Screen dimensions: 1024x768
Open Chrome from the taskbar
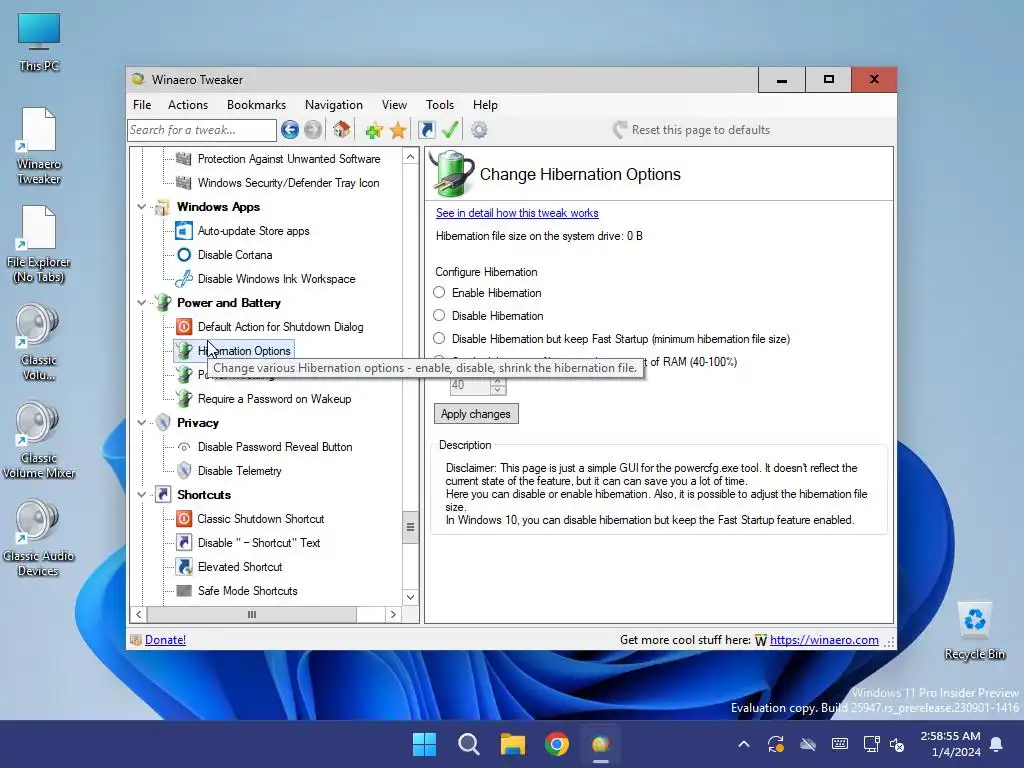point(556,744)
